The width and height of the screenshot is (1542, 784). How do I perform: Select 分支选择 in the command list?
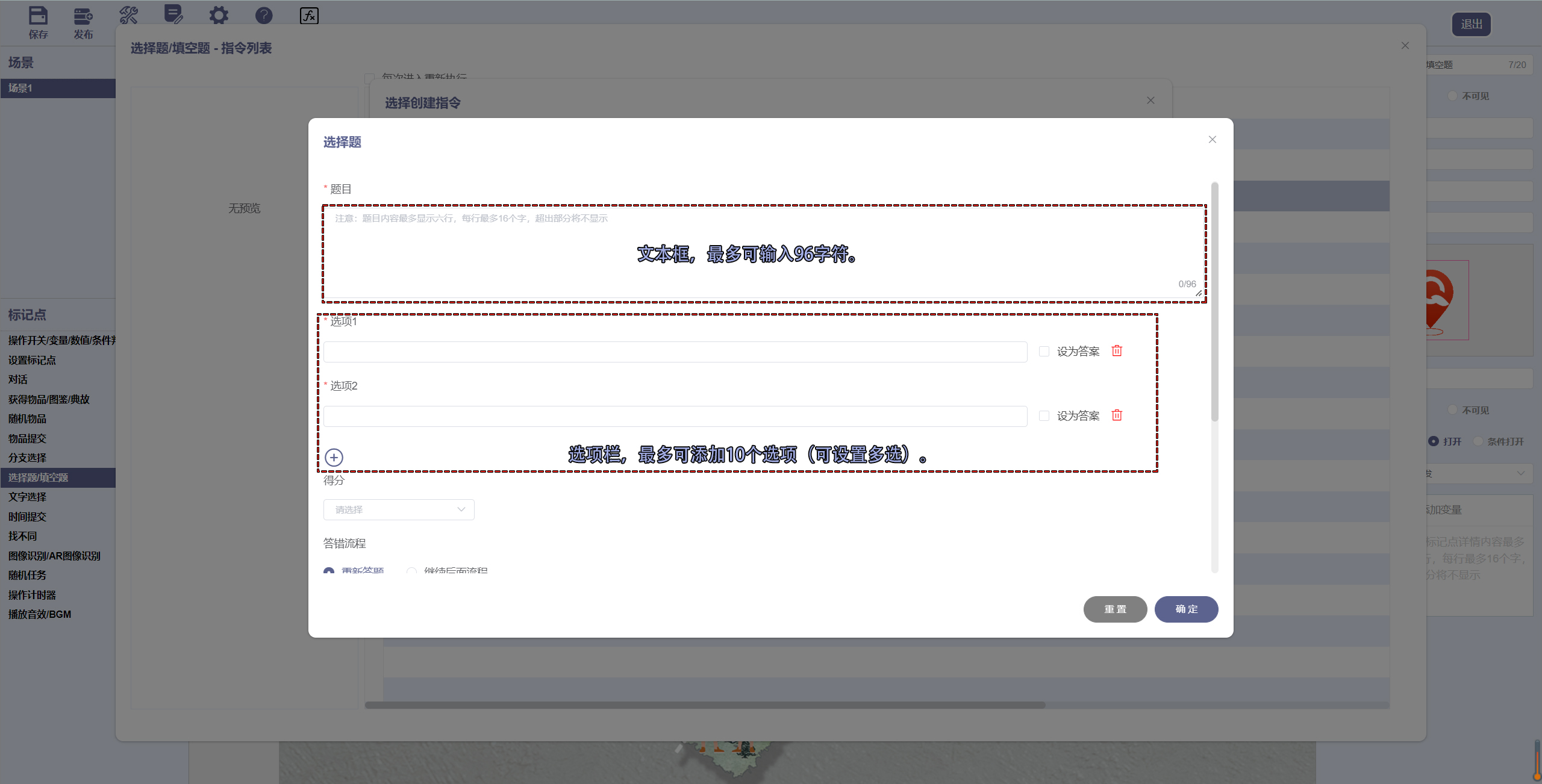pyautogui.click(x=28, y=458)
